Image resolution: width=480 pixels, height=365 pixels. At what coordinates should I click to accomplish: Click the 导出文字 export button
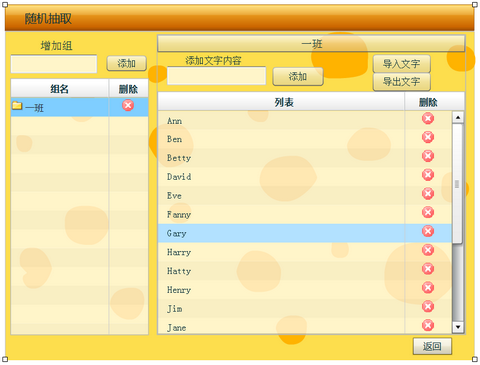click(x=402, y=82)
